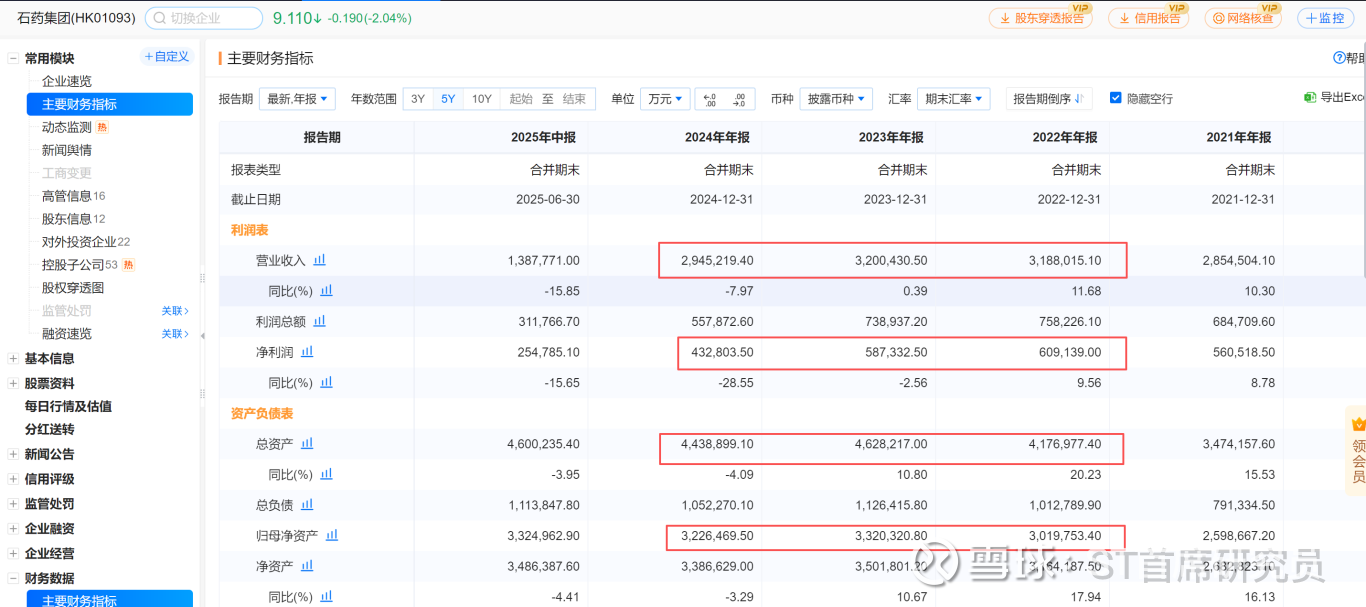Select the 3Y year range option

click(418, 99)
